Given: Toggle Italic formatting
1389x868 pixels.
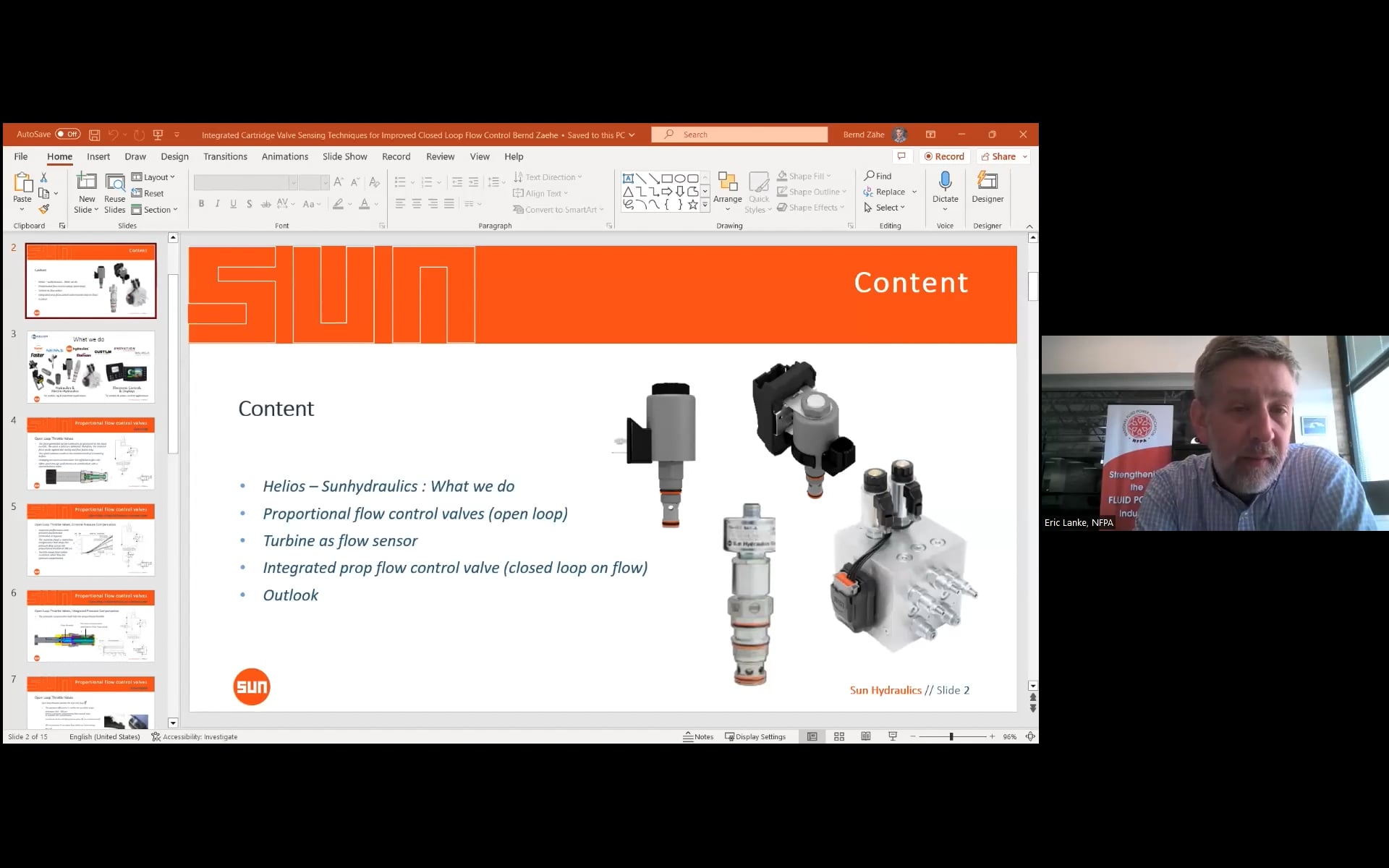Looking at the screenshot, I should tap(217, 204).
